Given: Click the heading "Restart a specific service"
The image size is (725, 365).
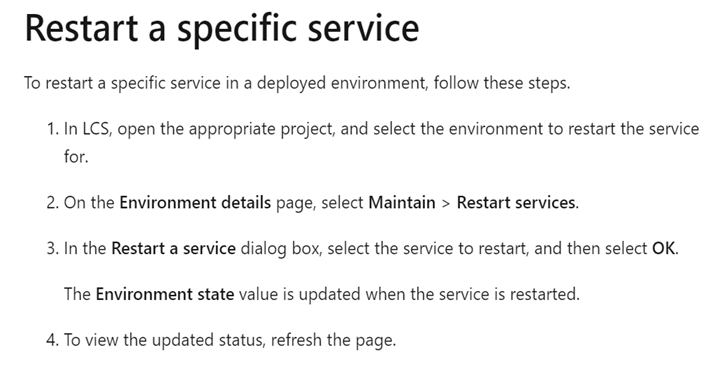Looking at the screenshot, I should click(x=221, y=30).
